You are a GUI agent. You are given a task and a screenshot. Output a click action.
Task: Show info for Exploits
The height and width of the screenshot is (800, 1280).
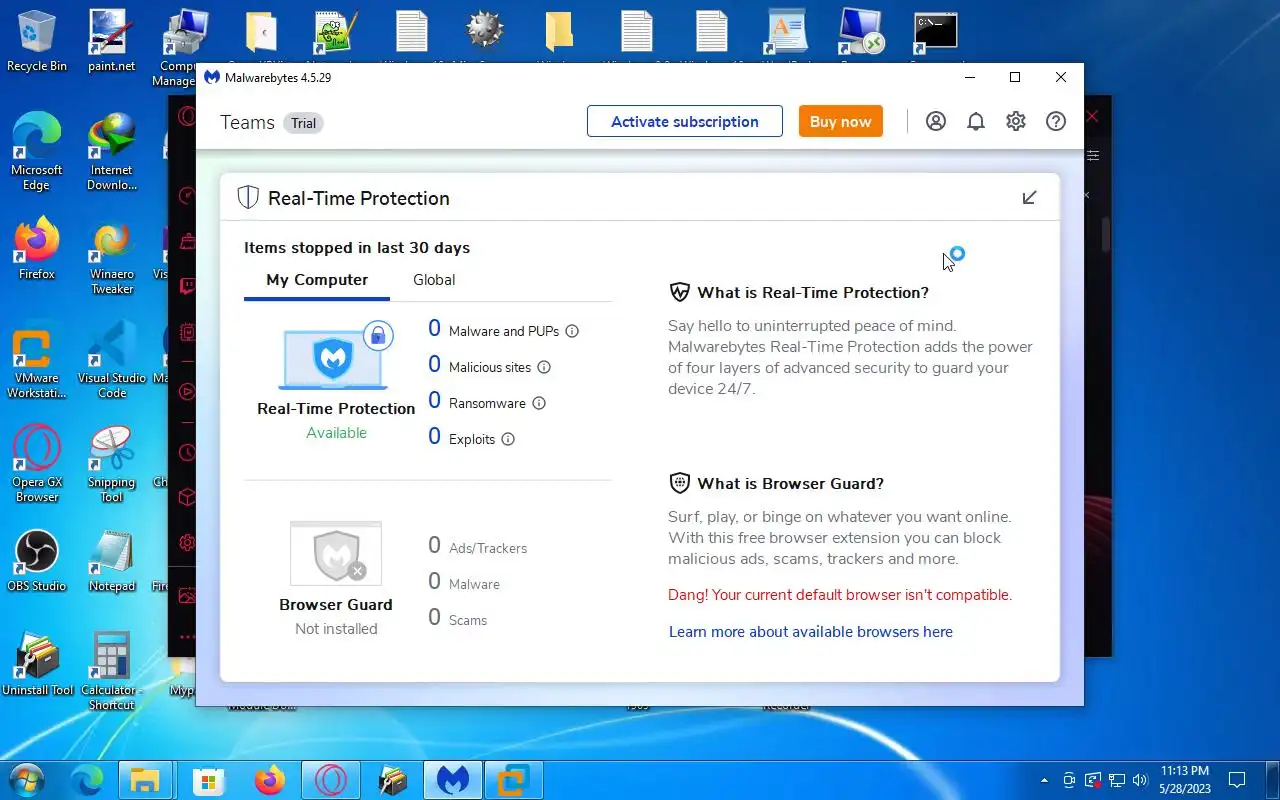point(508,439)
